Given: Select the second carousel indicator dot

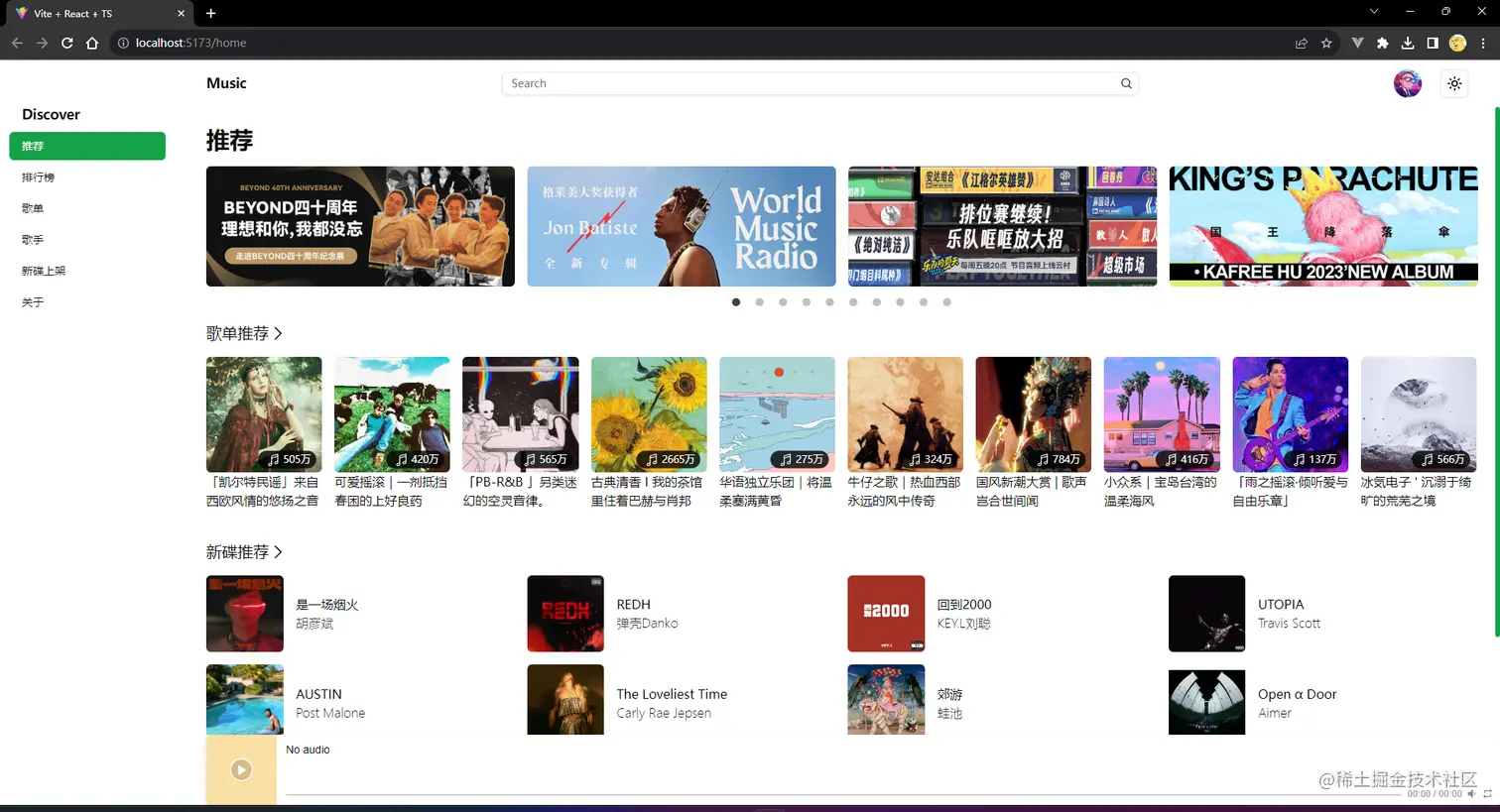Looking at the screenshot, I should (759, 302).
